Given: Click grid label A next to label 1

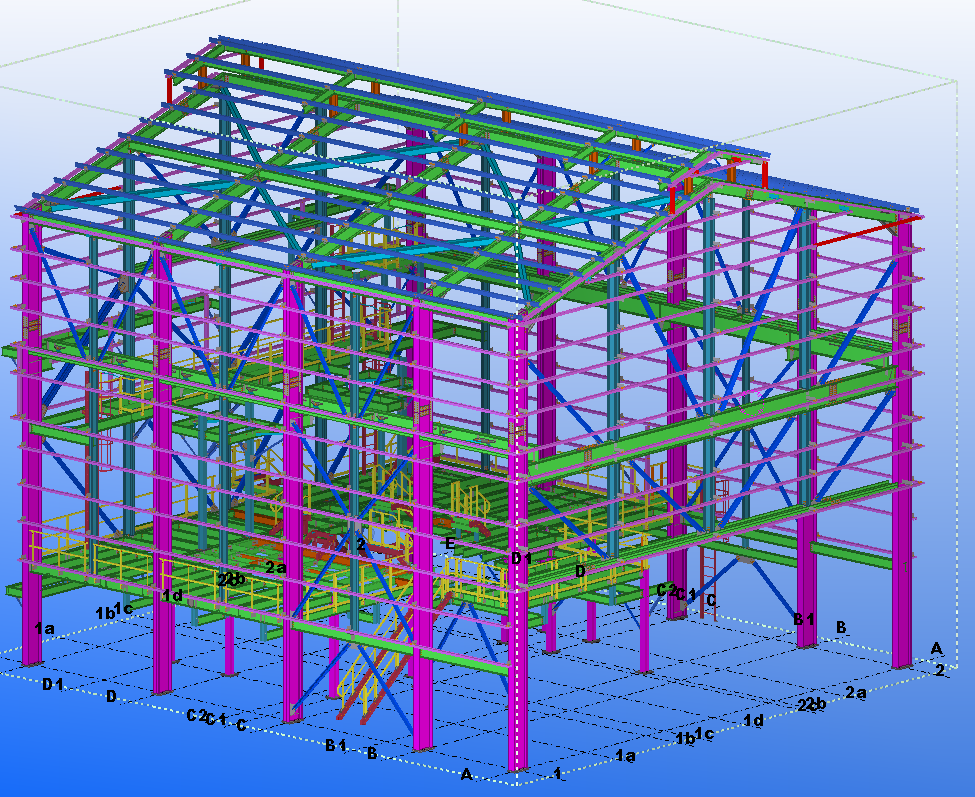Looking at the screenshot, I should tap(466, 773).
